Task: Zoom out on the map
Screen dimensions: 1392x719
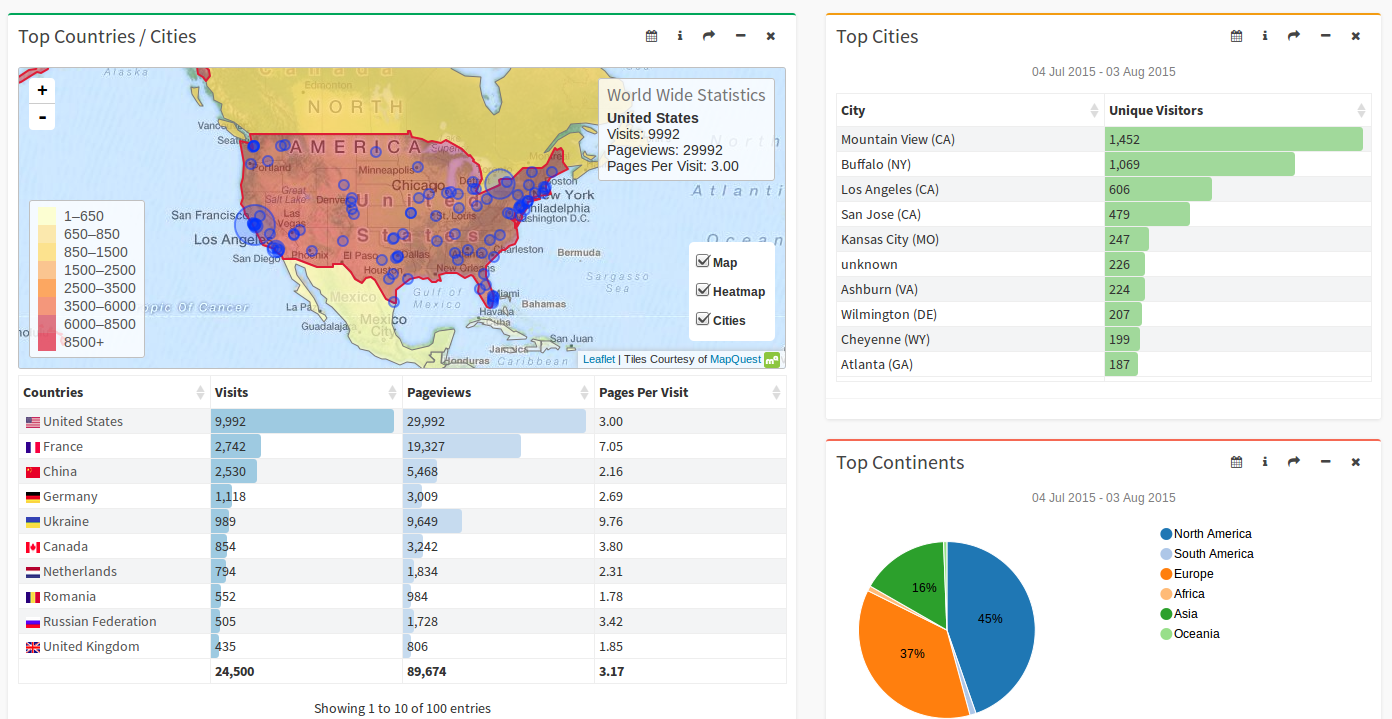Action: 42,117
